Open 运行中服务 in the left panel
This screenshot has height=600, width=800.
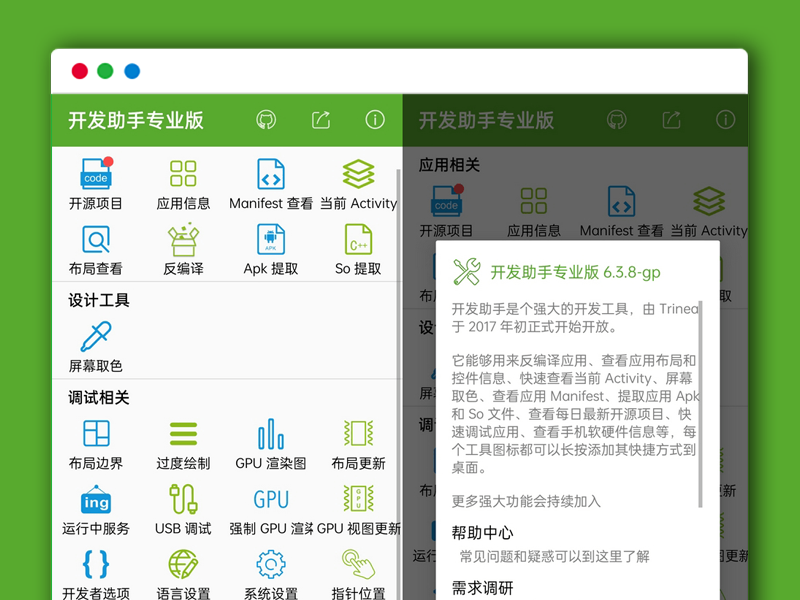point(96,510)
